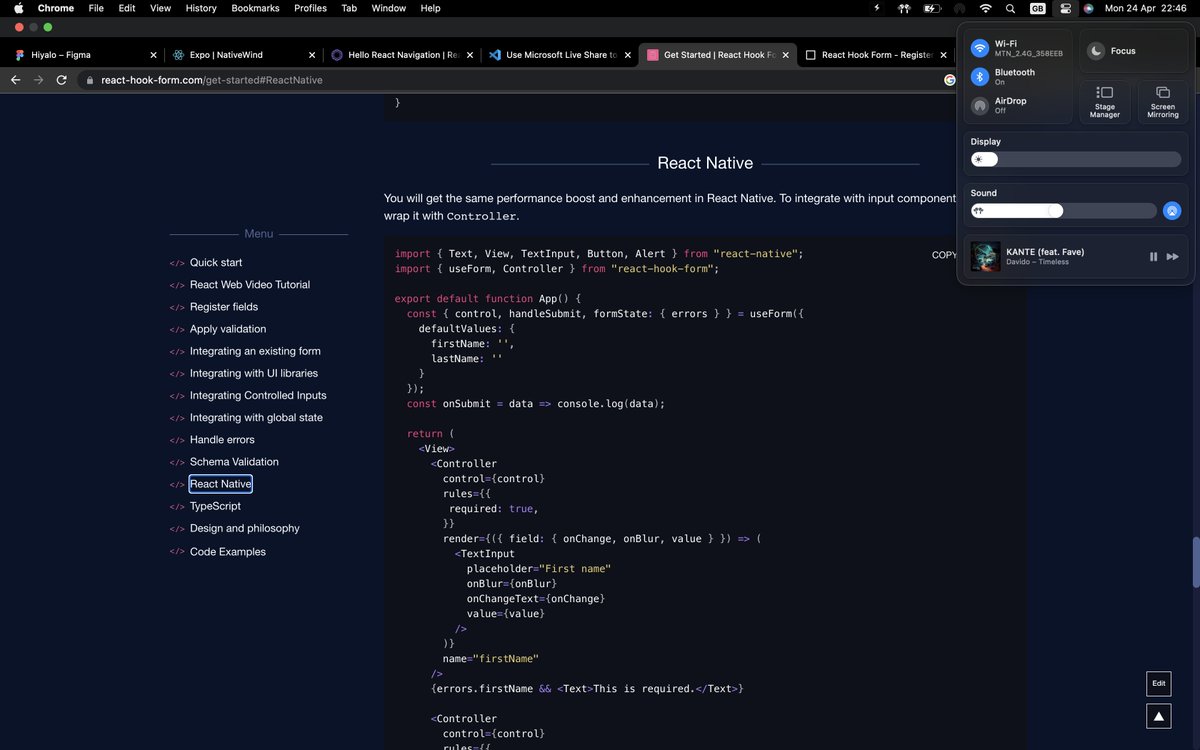Open Quick start menu link
This screenshot has width=1200, height=750.
[x=216, y=262]
